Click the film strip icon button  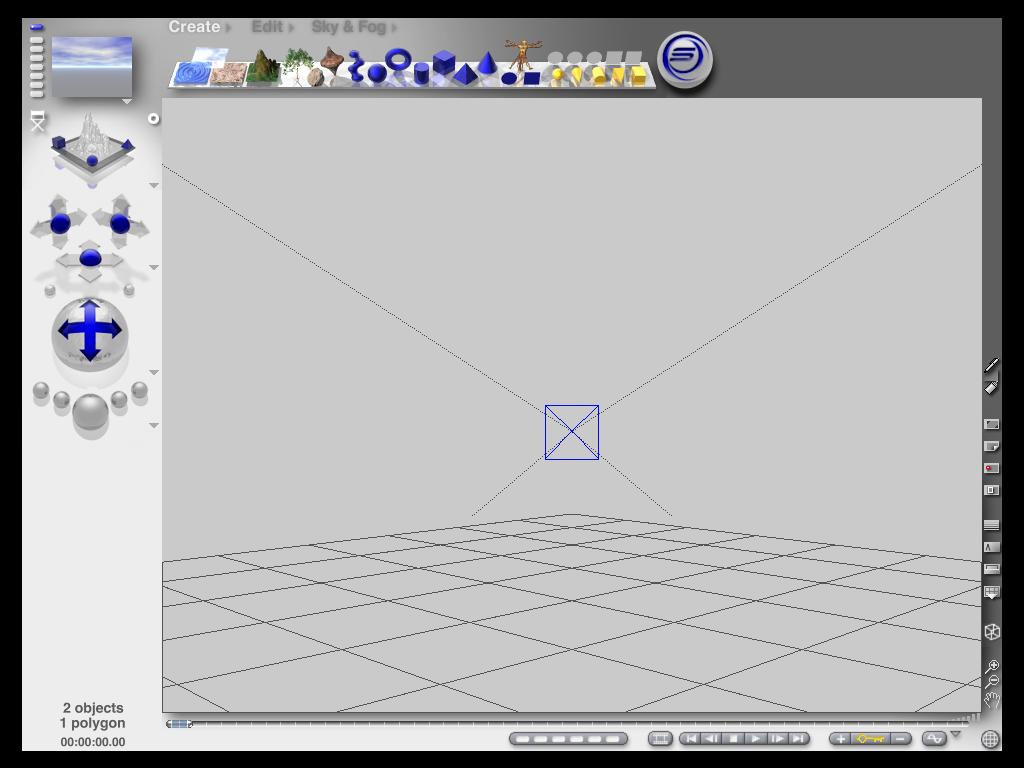[660, 739]
